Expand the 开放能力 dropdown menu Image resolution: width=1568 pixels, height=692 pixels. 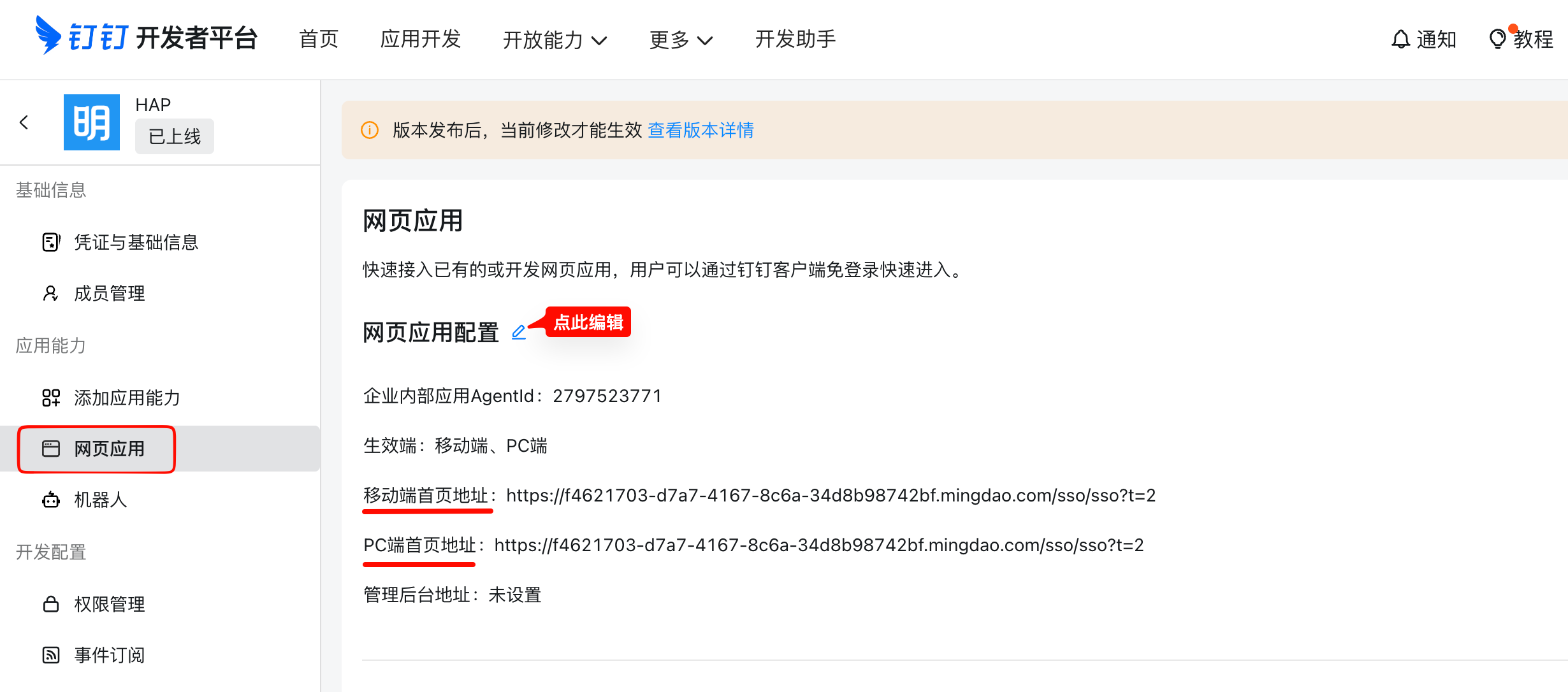tap(555, 40)
